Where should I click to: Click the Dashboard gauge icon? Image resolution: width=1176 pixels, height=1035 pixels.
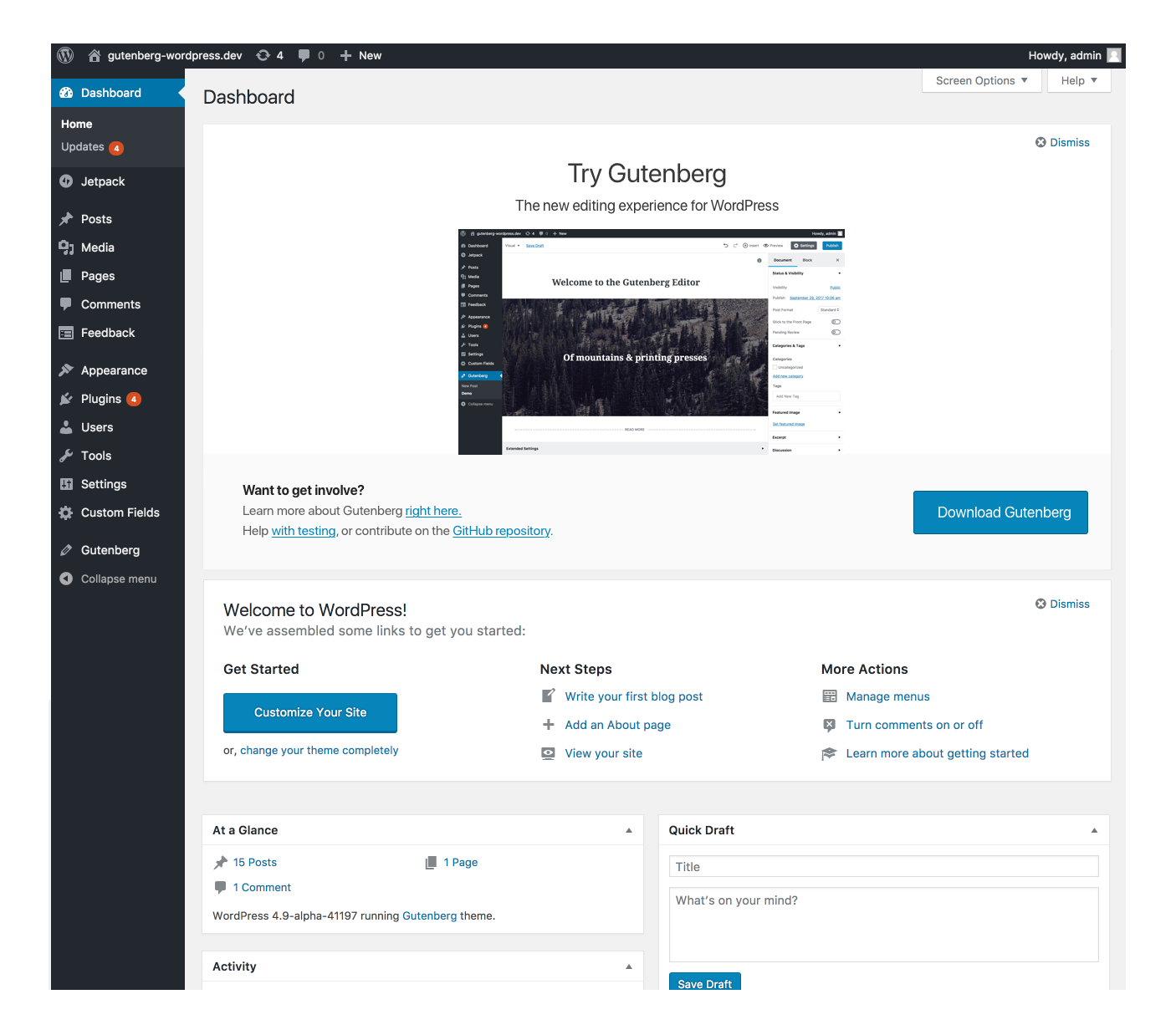(x=66, y=93)
